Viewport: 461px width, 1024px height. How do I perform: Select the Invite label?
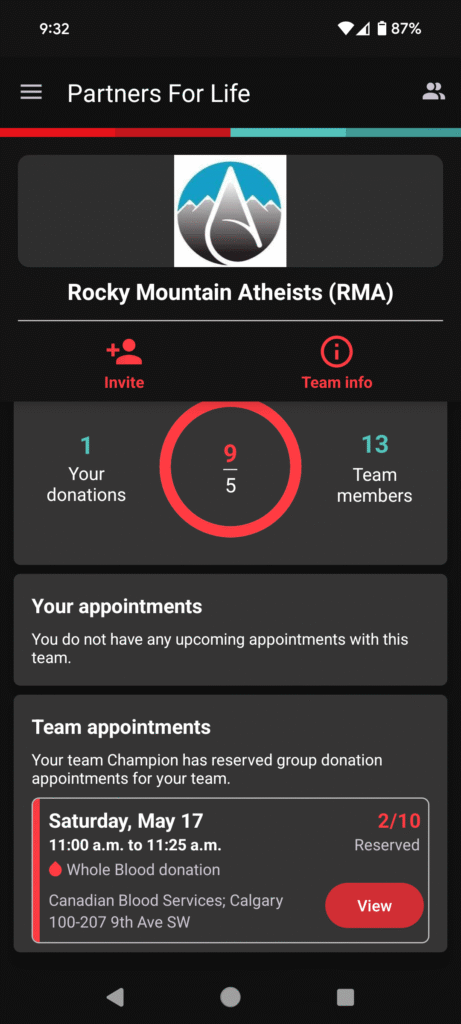point(124,382)
